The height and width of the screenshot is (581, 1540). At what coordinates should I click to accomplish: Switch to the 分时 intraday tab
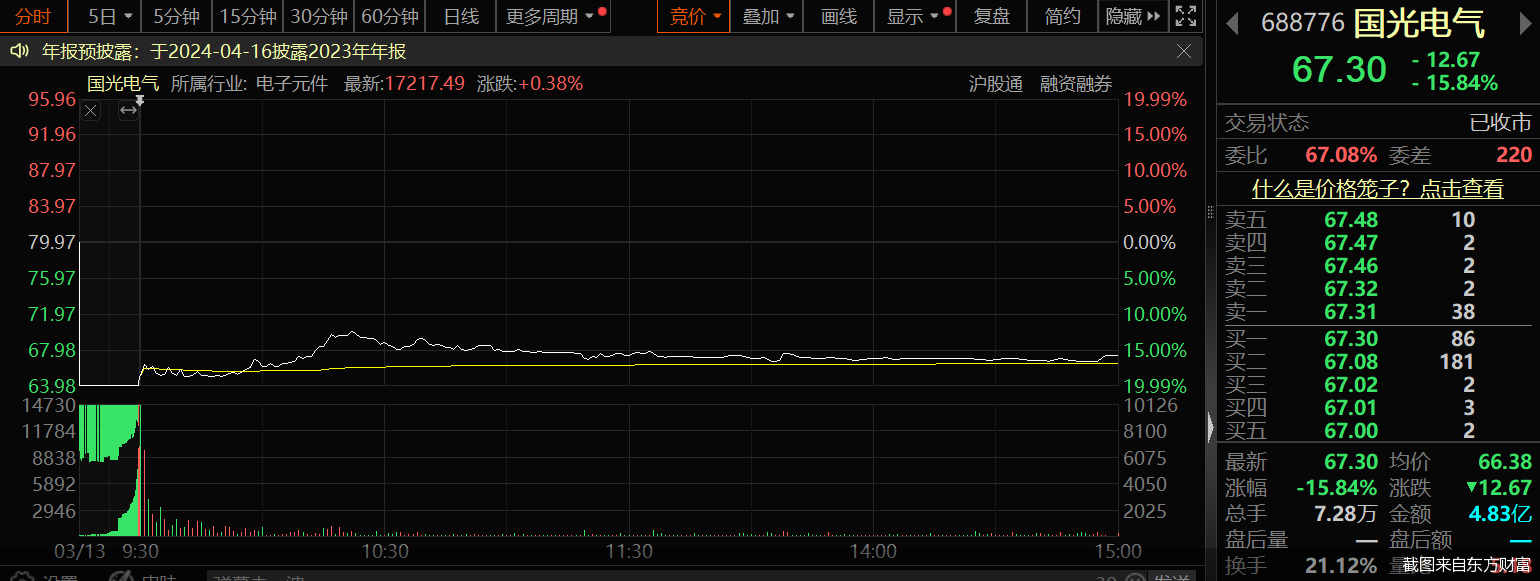[32, 16]
